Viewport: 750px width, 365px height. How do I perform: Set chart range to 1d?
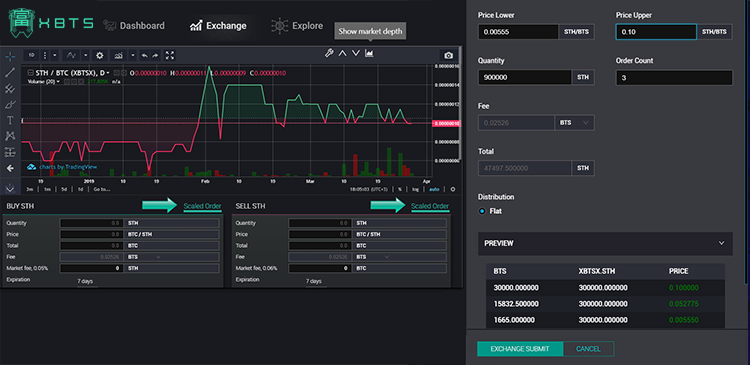[80, 189]
